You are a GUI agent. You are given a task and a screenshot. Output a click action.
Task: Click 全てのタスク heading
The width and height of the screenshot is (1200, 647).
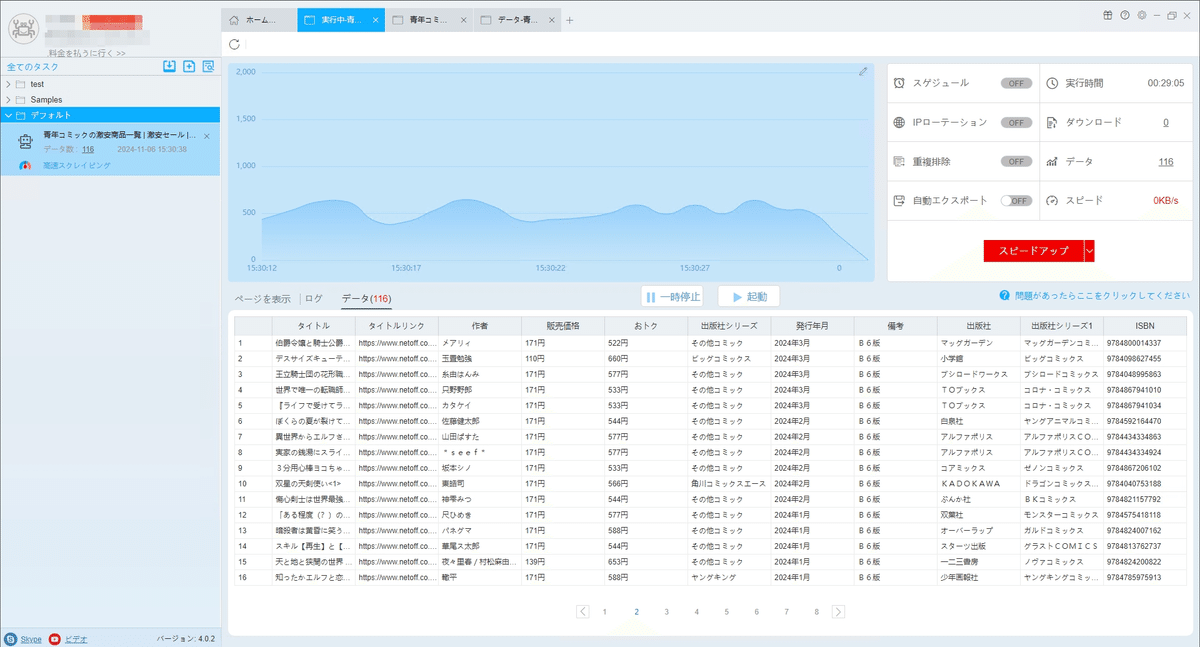(x=33, y=67)
